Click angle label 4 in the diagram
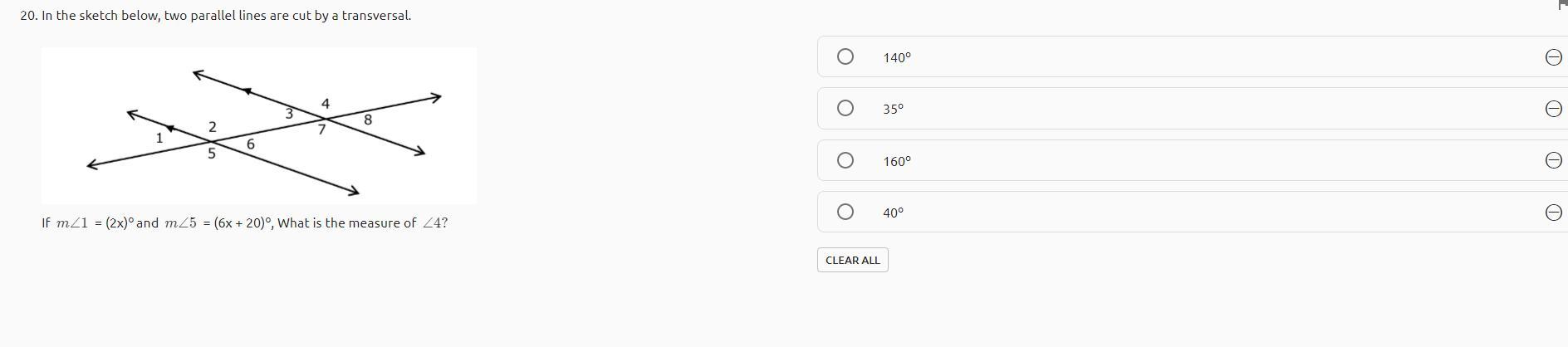The height and width of the screenshot is (347, 1568). pos(326,104)
